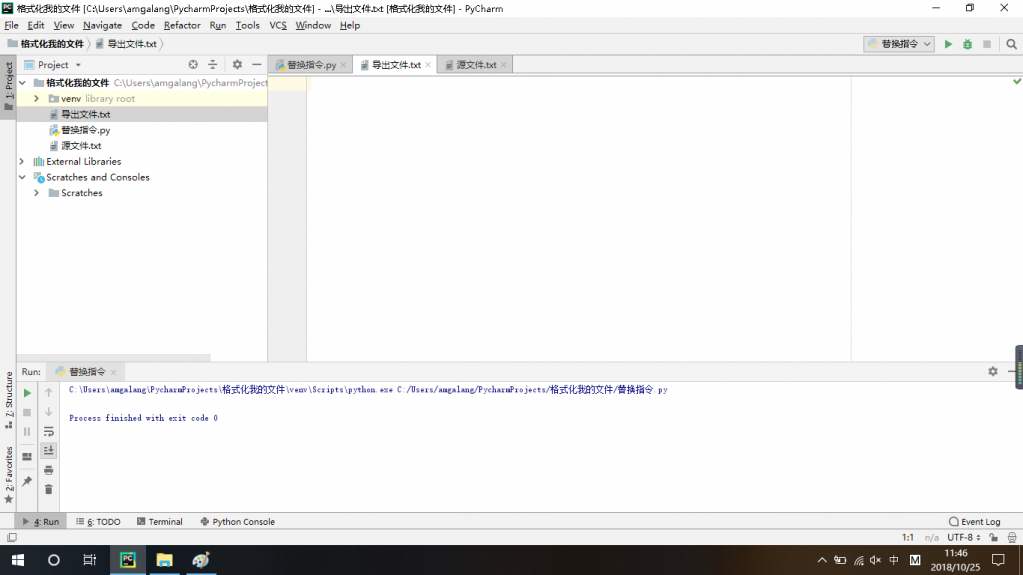Switch to the 源文件.txt editor tab
Image resolution: width=1023 pixels, height=575 pixels.
[x=476, y=65]
